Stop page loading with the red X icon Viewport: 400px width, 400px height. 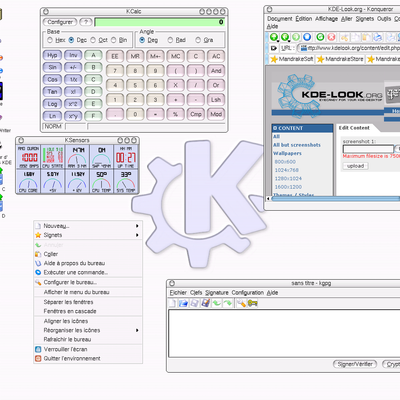click(x=331, y=37)
